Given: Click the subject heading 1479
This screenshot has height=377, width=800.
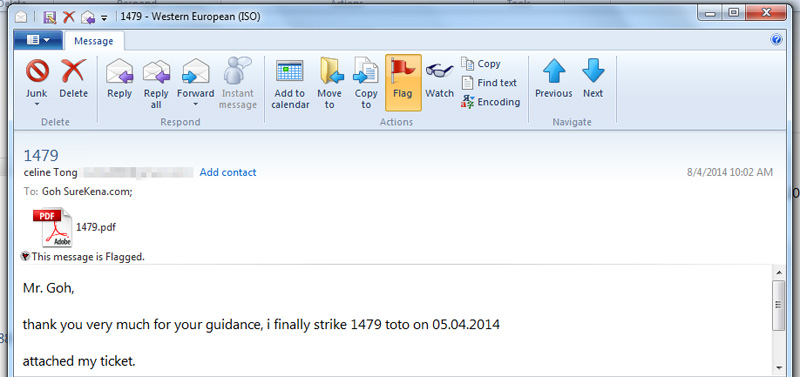Looking at the screenshot, I should pyautogui.click(x=41, y=156).
